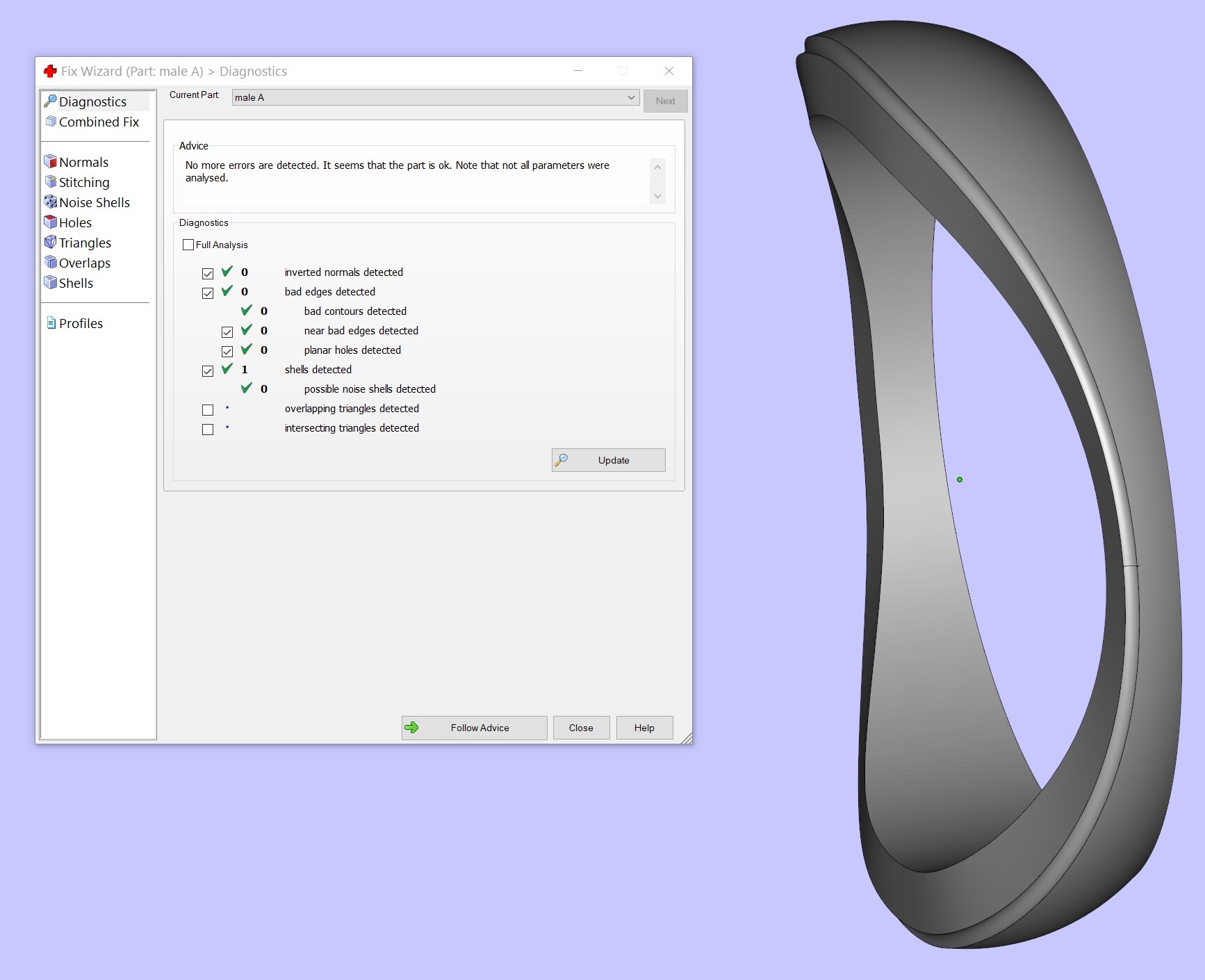Close the Fix Wizard with Close button

(x=582, y=728)
